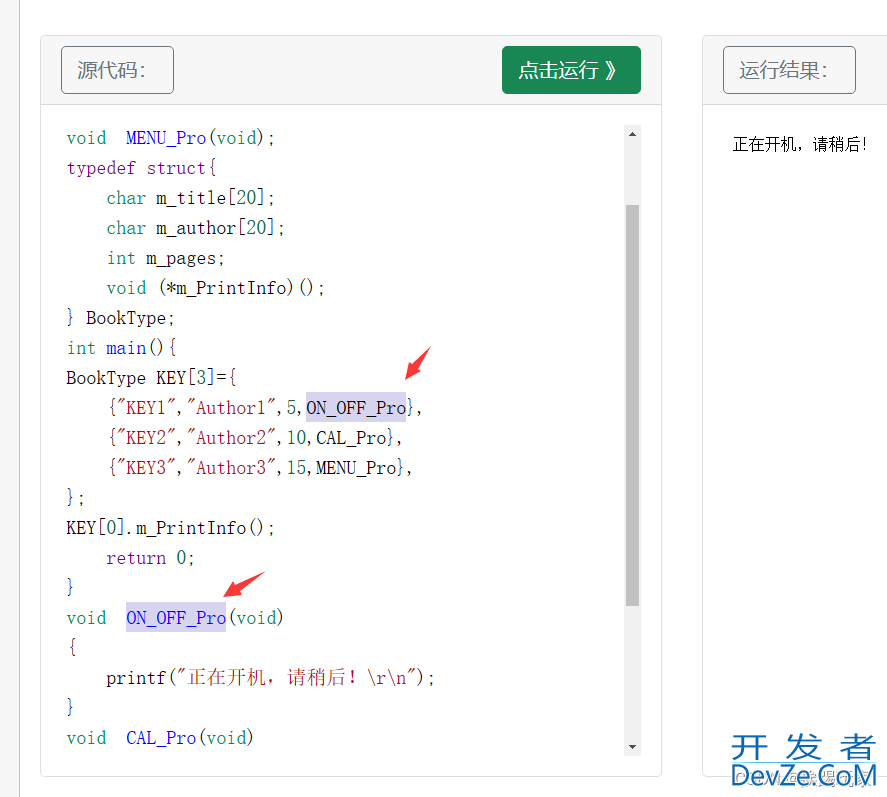The height and width of the screenshot is (797, 887).
Task: Click MENU_Pro in the KEY3 initializer row
Action: click(x=356, y=467)
